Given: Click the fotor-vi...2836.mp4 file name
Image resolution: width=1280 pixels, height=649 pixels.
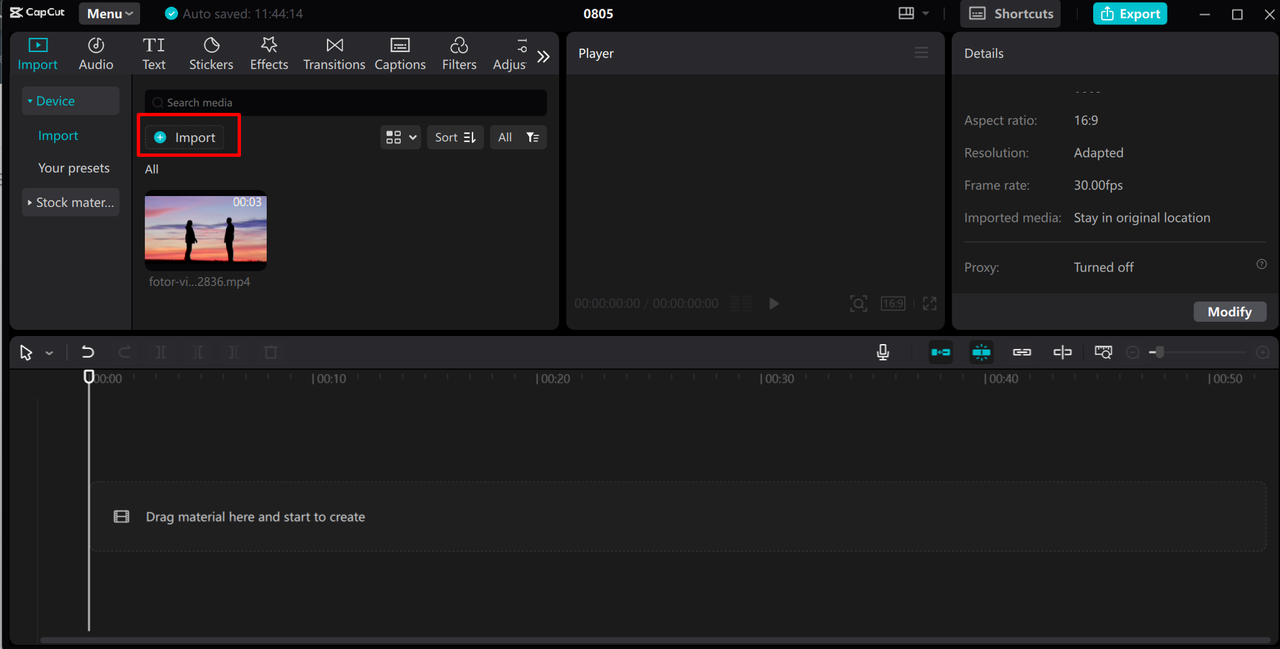Looking at the screenshot, I should [200, 282].
